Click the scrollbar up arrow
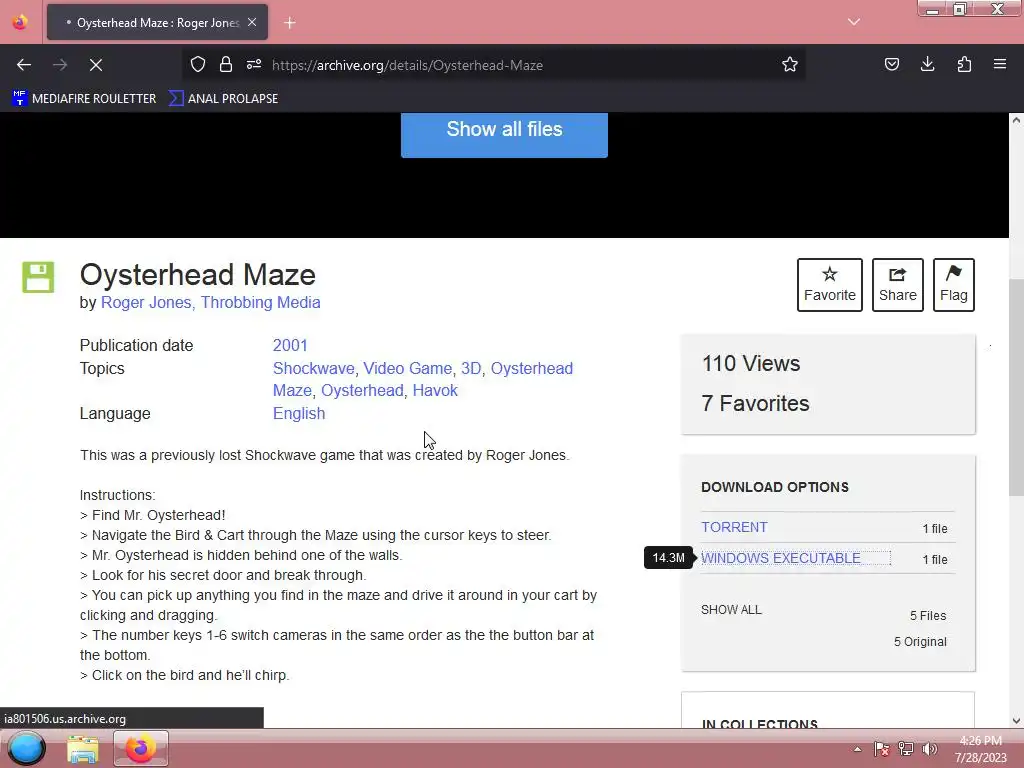Viewport: 1024px width, 768px height. click(x=1016, y=120)
